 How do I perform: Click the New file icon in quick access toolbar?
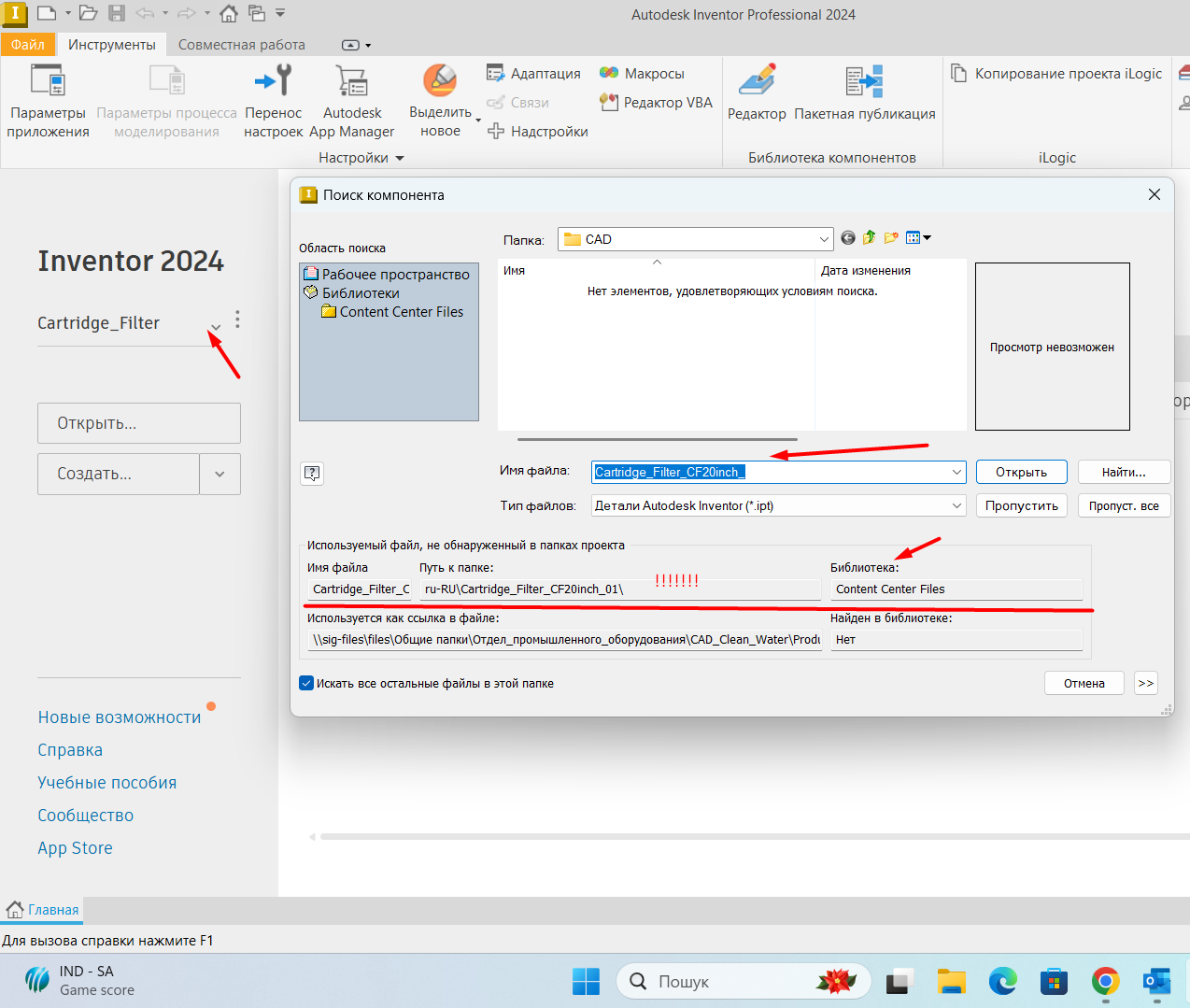point(46,13)
